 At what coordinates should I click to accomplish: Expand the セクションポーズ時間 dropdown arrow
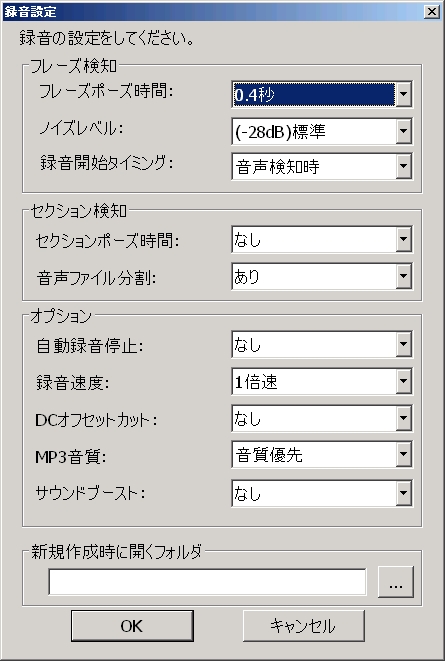click(403, 239)
